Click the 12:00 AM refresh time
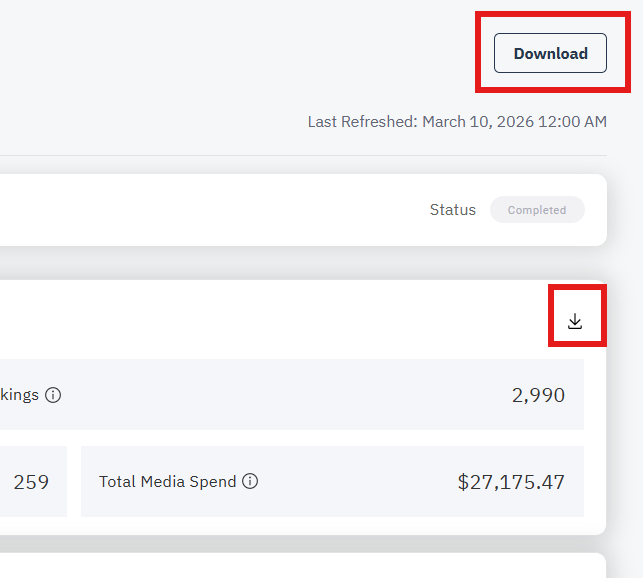This screenshot has width=643, height=578. [575, 122]
